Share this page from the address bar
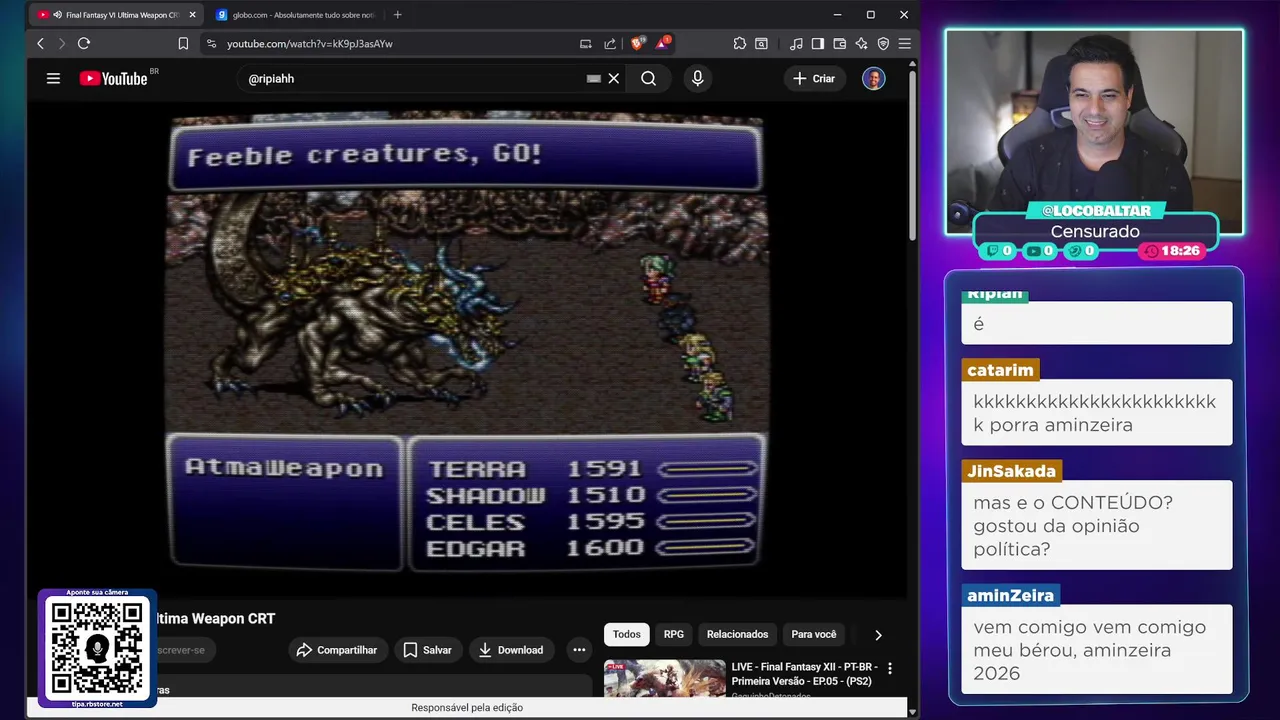Screen dimensions: 1280x720 (610, 43)
